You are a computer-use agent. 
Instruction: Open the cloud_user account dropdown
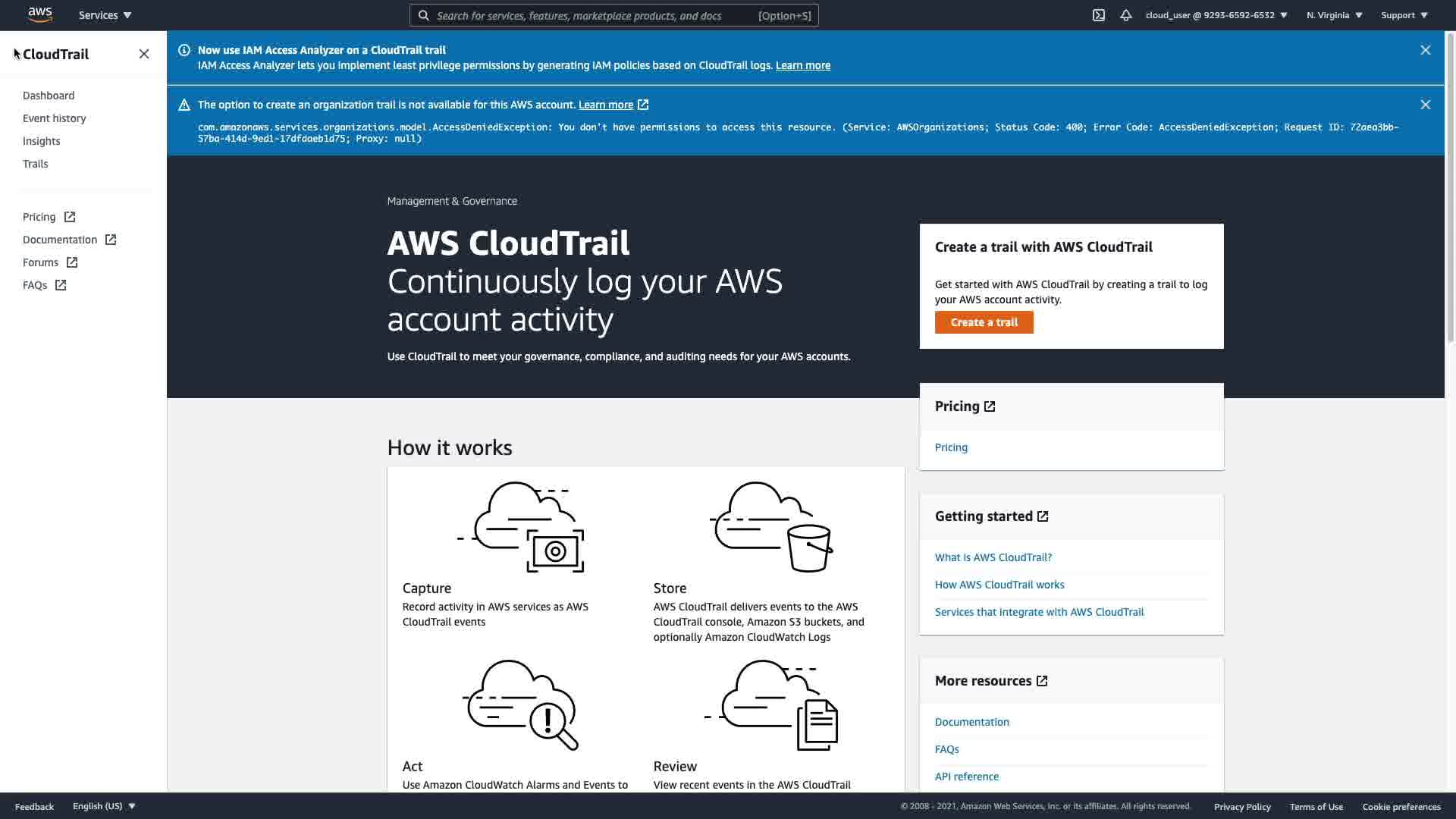coord(1216,15)
